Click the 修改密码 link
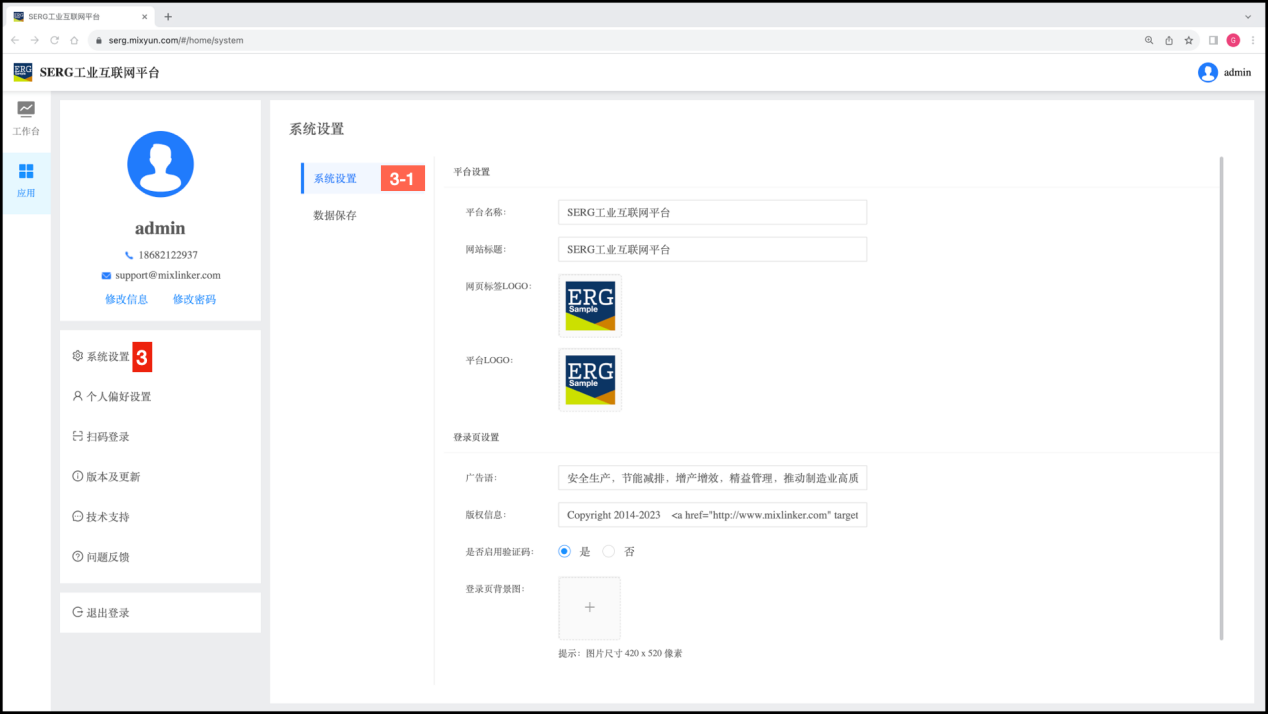 click(x=194, y=299)
